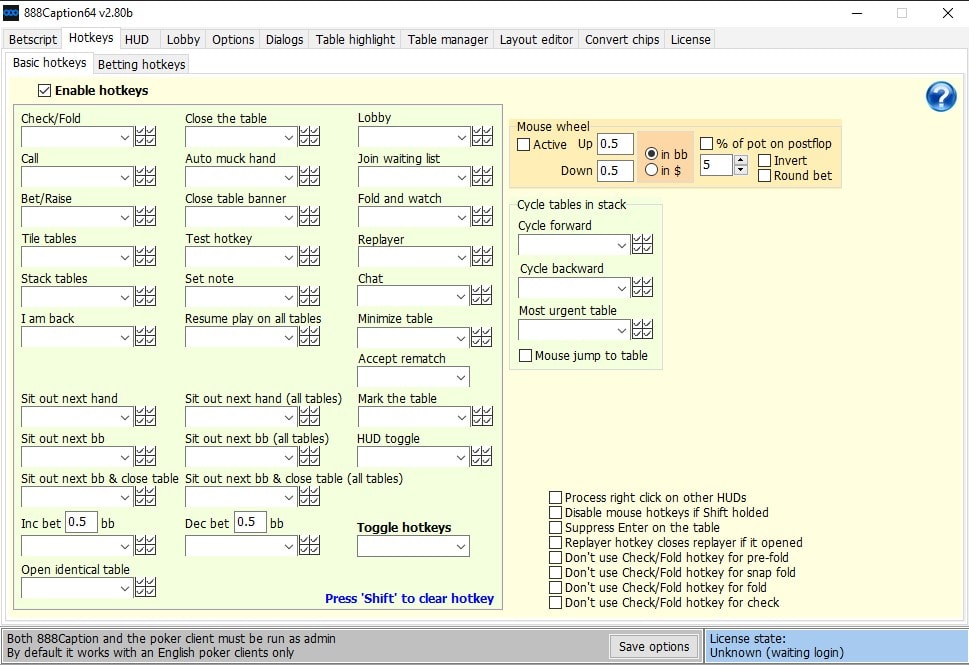Open the Sit out next bb dropdown
This screenshot has width=969, height=665.
coord(77,457)
